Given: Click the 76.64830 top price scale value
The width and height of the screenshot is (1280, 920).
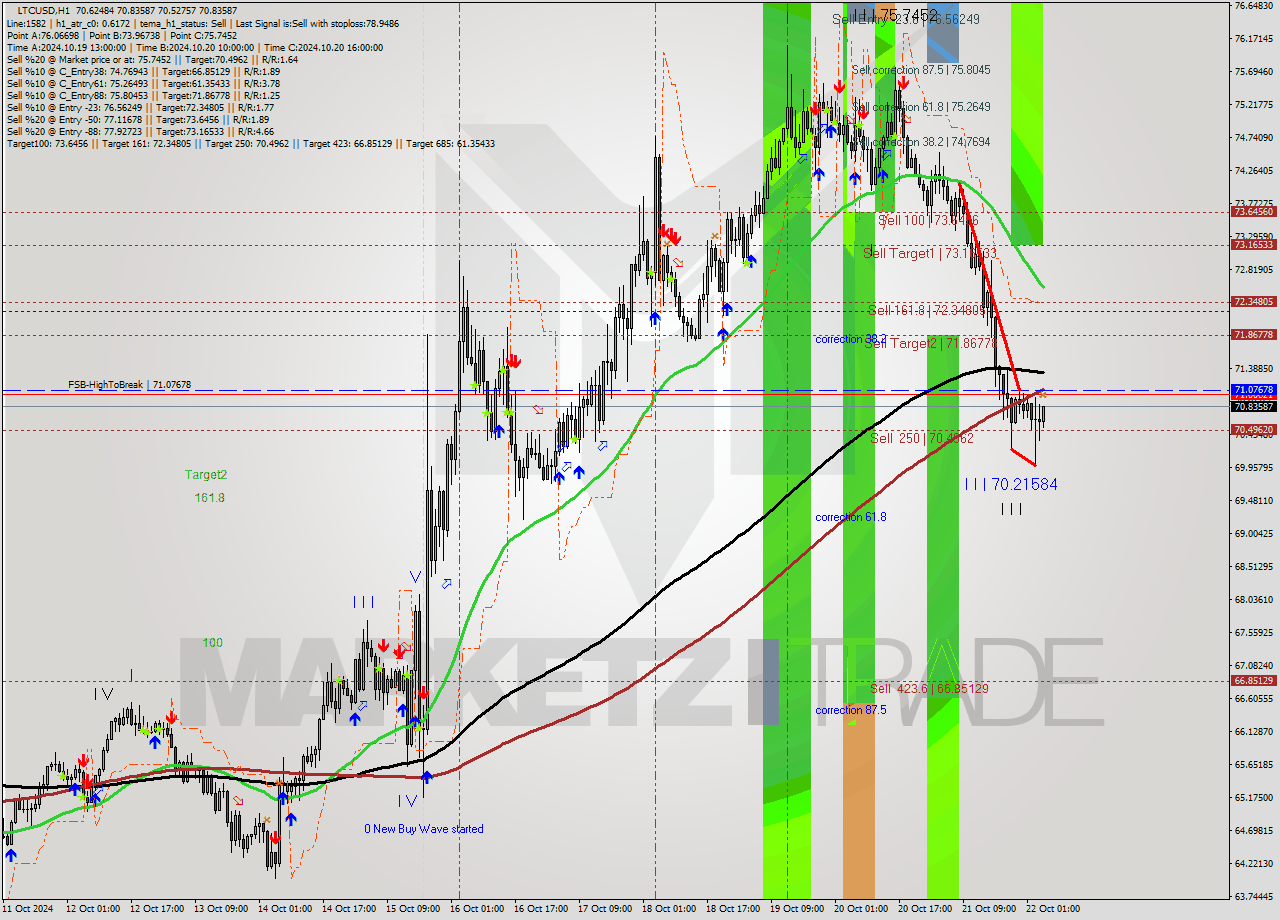Looking at the screenshot, I should 1253,5.
